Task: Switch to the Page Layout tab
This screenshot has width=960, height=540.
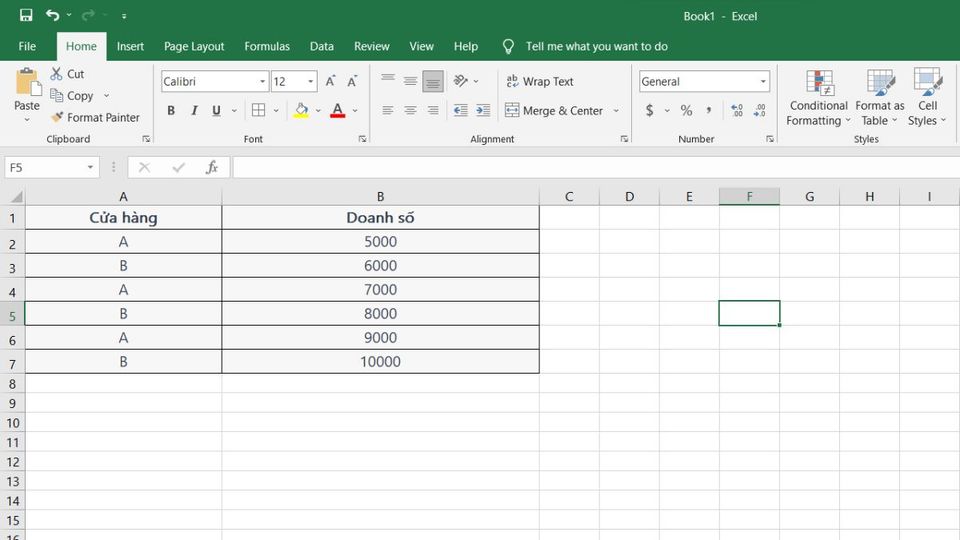Action: [193, 47]
